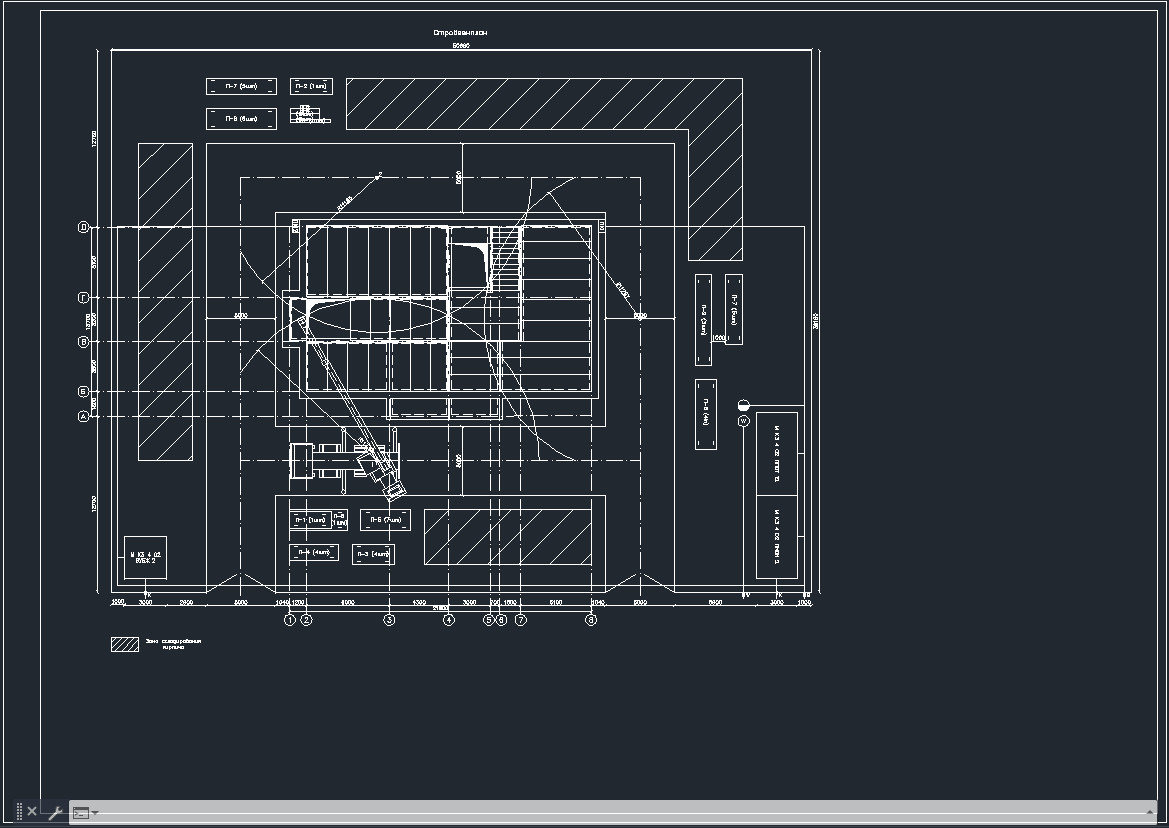Pick the circled W marker symbol
Screen dimensions: 1169x828
click(x=743, y=422)
